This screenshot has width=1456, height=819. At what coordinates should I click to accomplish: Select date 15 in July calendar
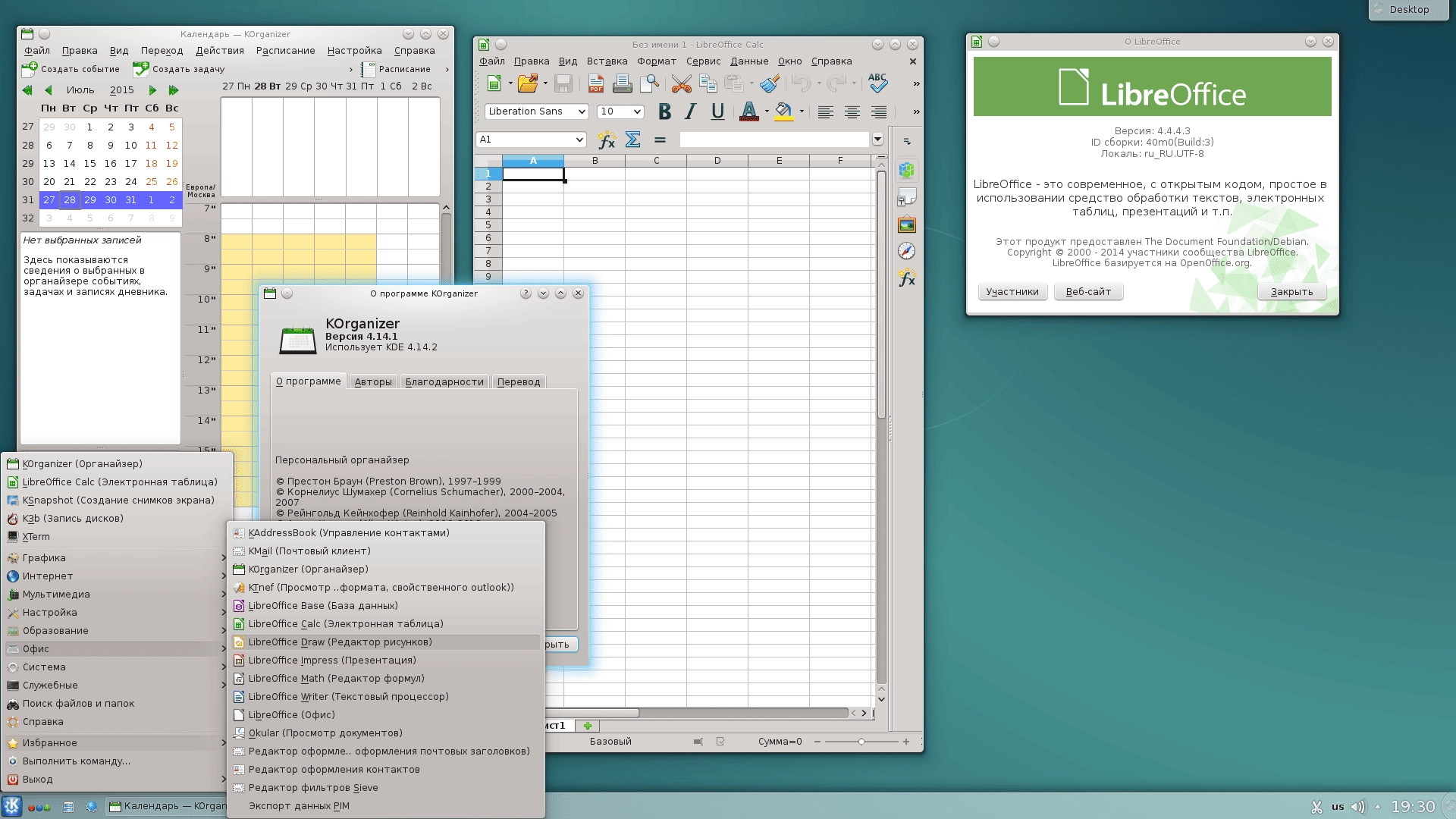coord(89,163)
